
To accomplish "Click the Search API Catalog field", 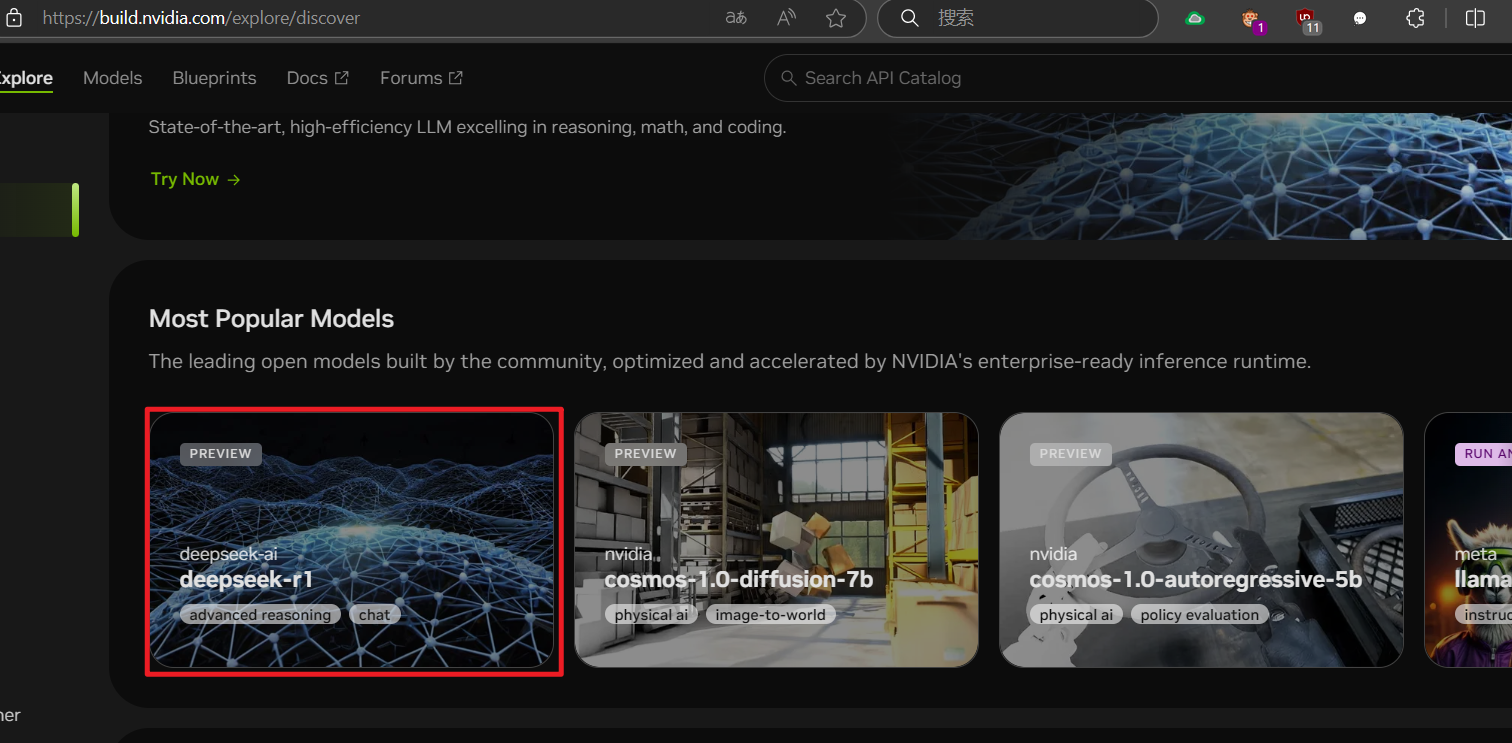I will pyautogui.click(x=1138, y=78).
